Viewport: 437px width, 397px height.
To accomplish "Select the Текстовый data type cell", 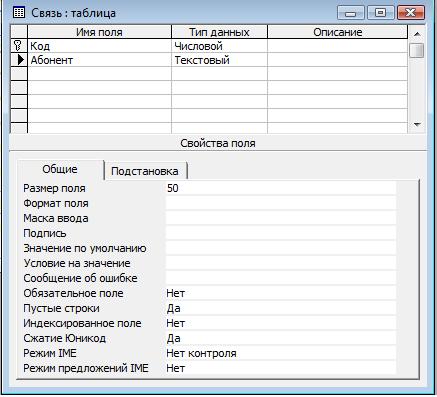I will tap(219, 60).
